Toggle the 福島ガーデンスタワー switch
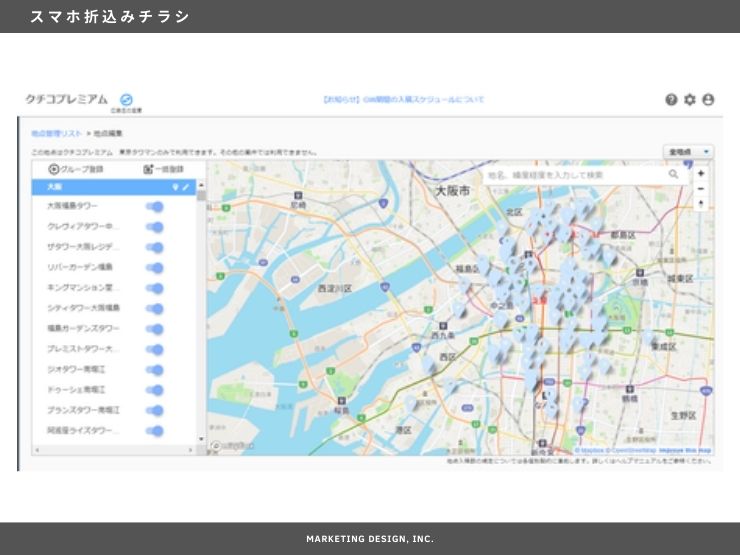Viewport: 740px width, 555px height. [x=155, y=329]
